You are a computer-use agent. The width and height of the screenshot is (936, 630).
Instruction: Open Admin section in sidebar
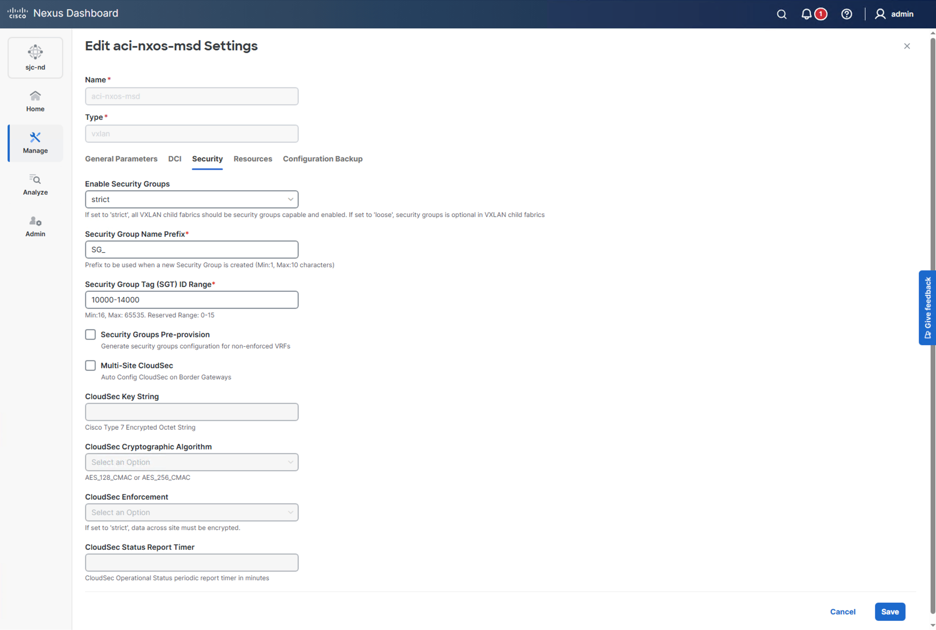click(35, 226)
